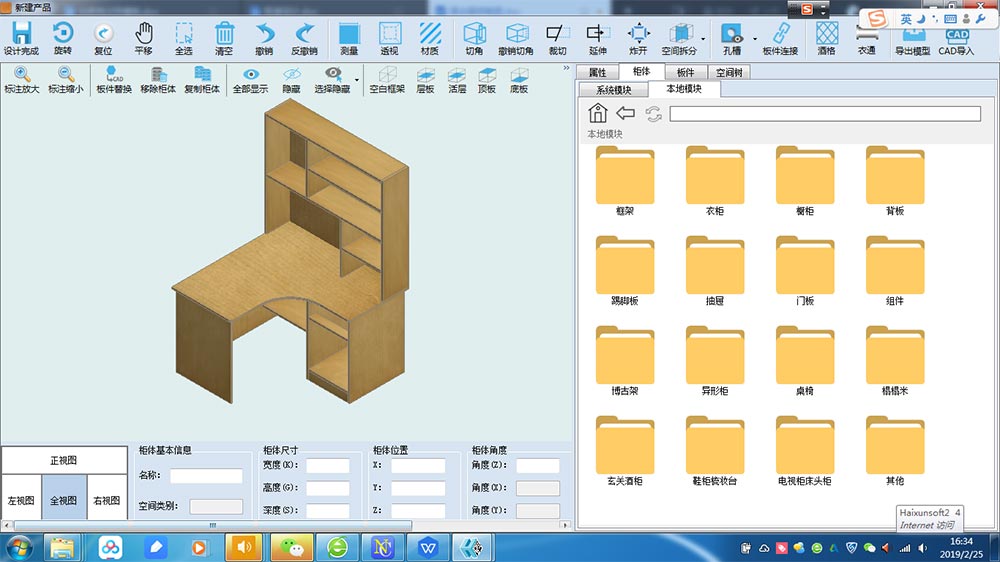The width and height of the screenshot is (1000, 562).
Task: Undo with the 撤销 arrow
Action: click(x=264, y=33)
